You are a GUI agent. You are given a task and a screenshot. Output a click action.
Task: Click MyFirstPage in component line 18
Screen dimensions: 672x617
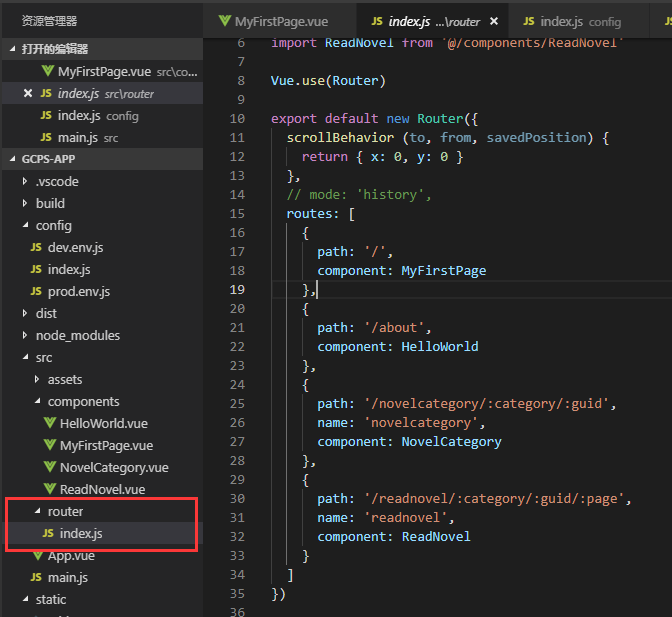(444, 271)
